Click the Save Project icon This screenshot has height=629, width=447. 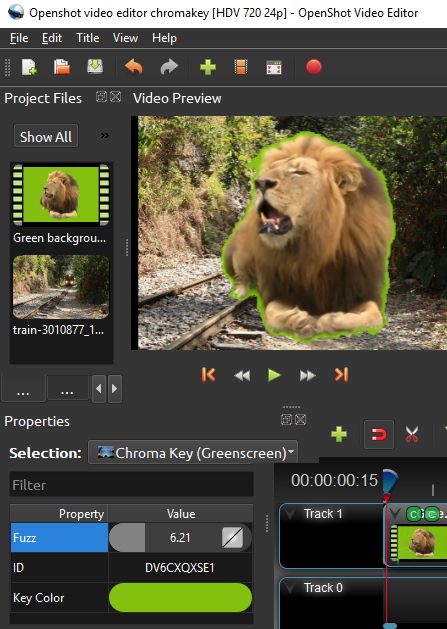pyautogui.click(x=95, y=67)
